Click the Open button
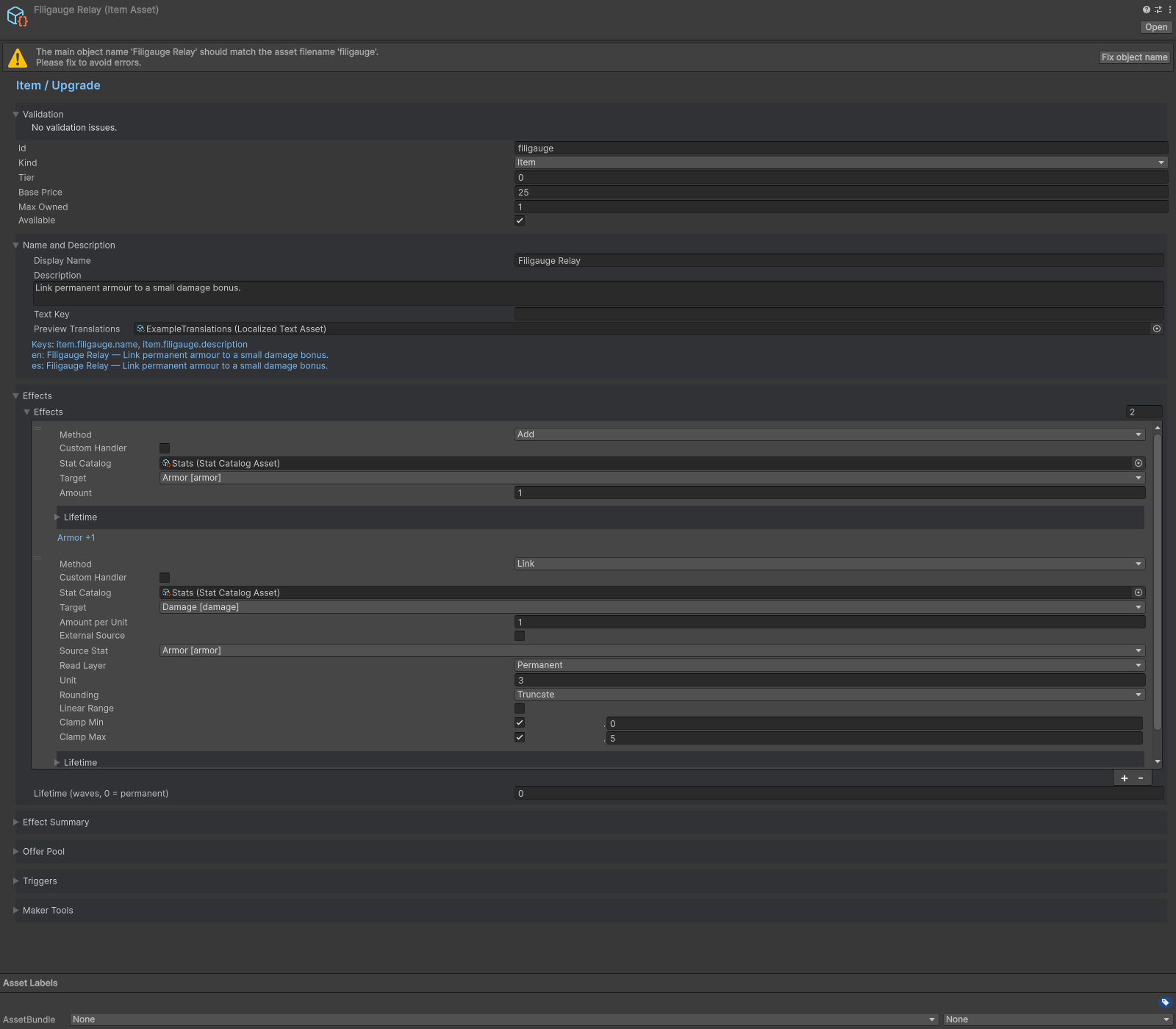1176x1029 pixels. pyautogui.click(x=1156, y=27)
